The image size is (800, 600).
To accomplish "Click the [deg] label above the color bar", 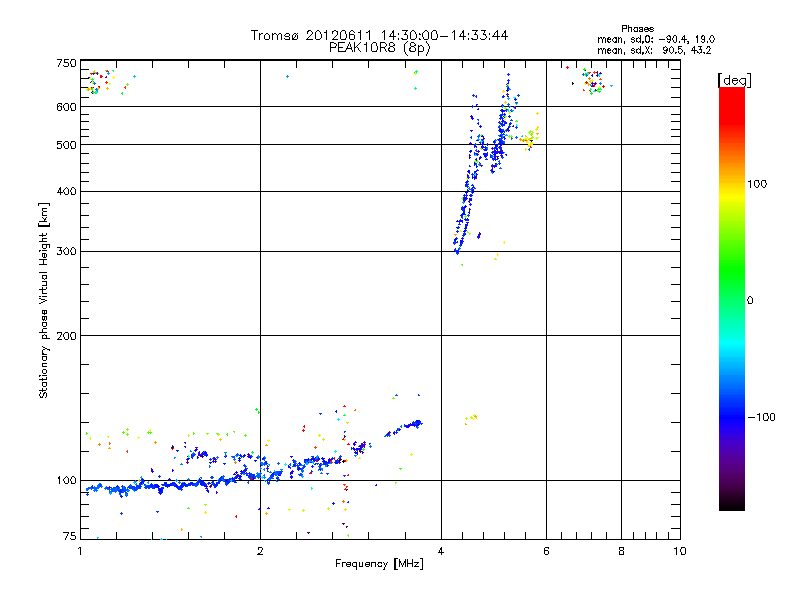I will coord(734,79).
